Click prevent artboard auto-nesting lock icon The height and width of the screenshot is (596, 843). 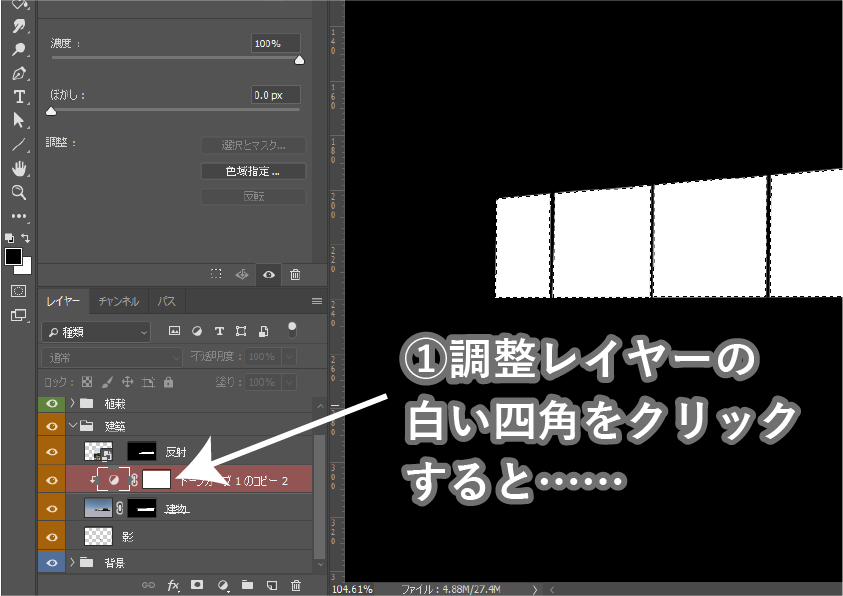coord(148,382)
